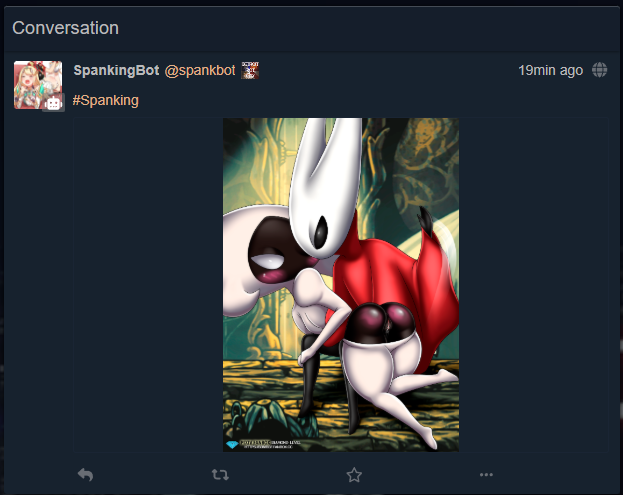Open the SpankingBot profile avatar
623x495 pixels.
(x=38, y=85)
